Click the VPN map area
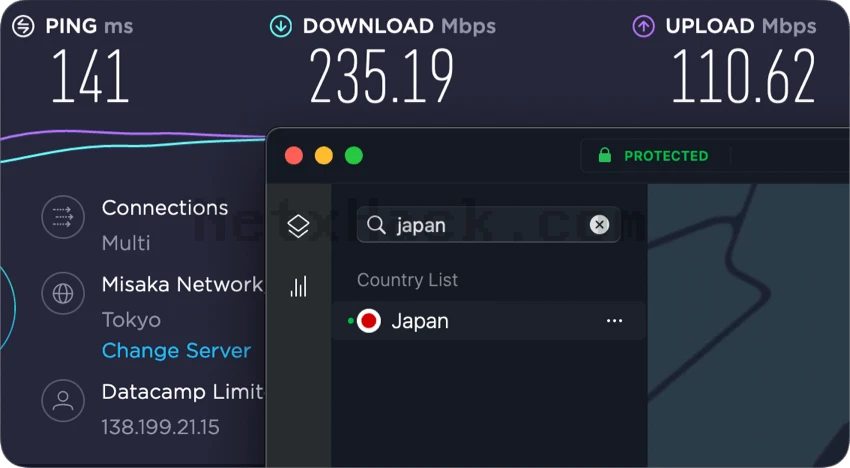Viewport: 850px width, 468px height. coord(749,325)
